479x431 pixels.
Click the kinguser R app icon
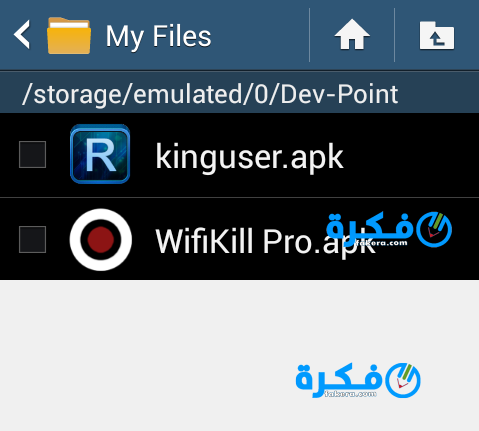click(100, 154)
